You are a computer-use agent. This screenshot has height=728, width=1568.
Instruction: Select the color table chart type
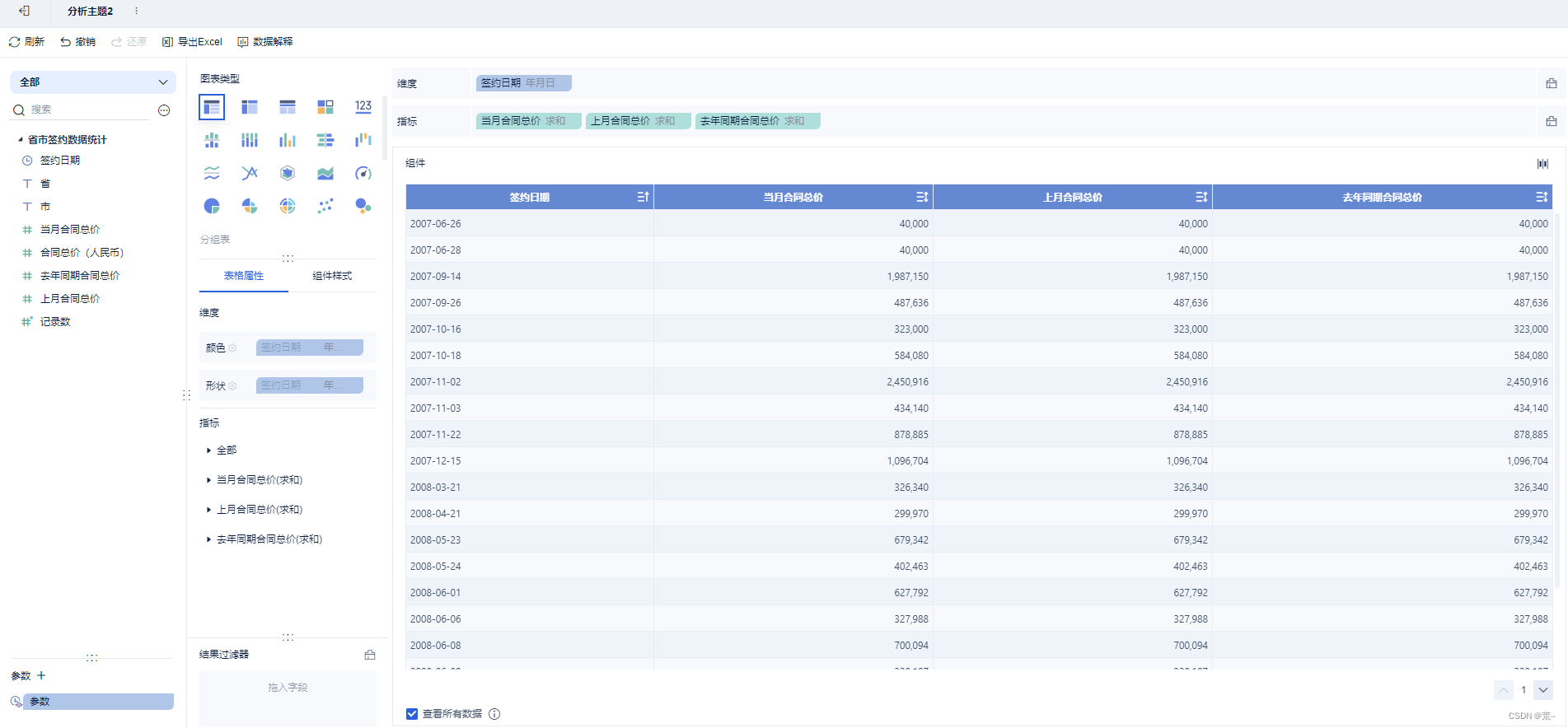(325, 107)
